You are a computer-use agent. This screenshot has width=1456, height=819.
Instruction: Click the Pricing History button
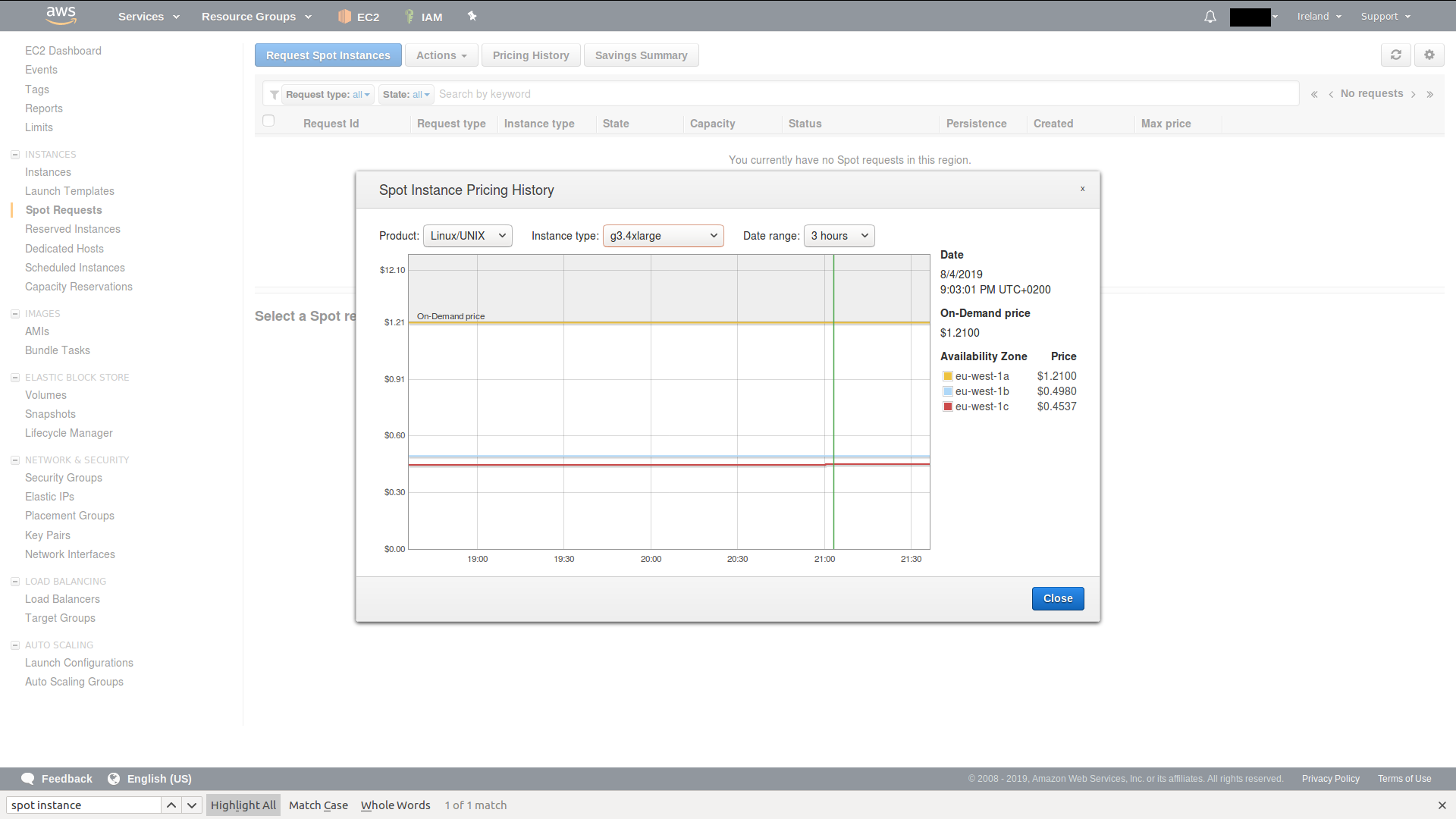click(531, 55)
